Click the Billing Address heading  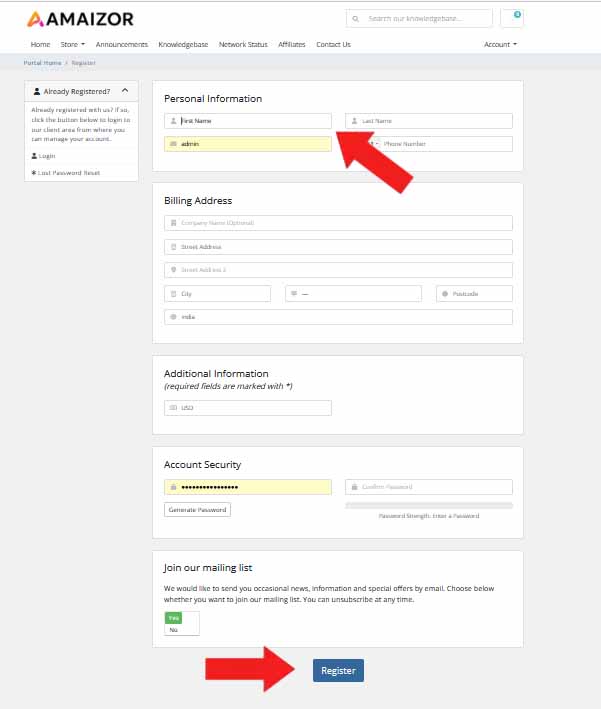198,200
